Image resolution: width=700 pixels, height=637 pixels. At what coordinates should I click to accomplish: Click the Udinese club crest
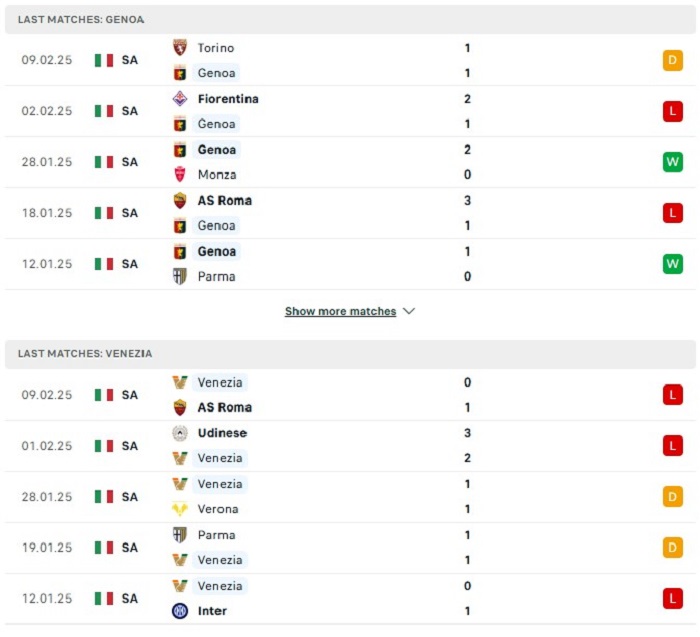tap(180, 433)
